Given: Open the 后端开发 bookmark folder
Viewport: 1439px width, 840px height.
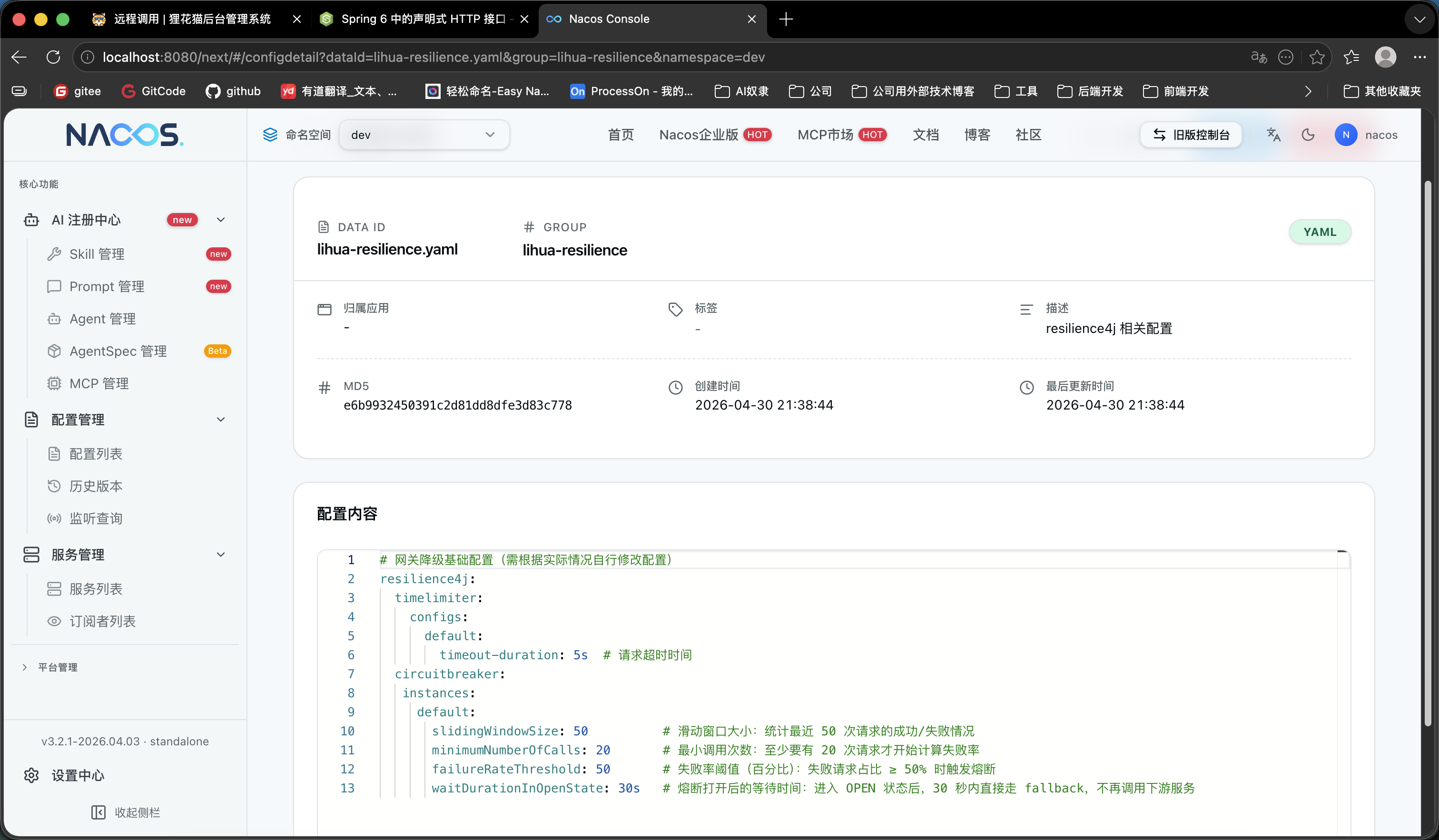Looking at the screenshot, I should coord(1090,91).
